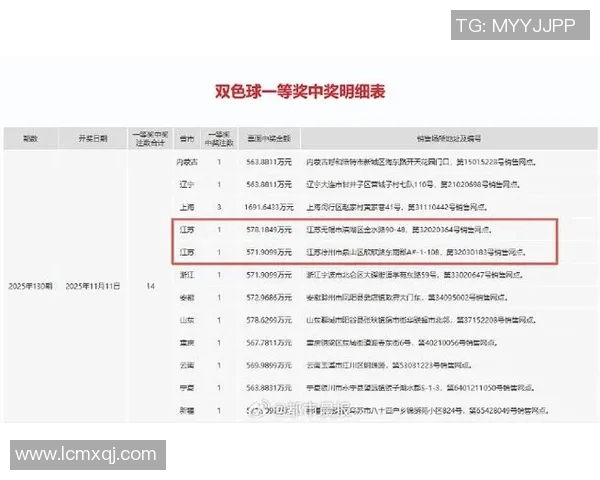
Task: Select the 572.9686万元 amount for 安徽
Action: pyautogui.click(x=269, y=297)
